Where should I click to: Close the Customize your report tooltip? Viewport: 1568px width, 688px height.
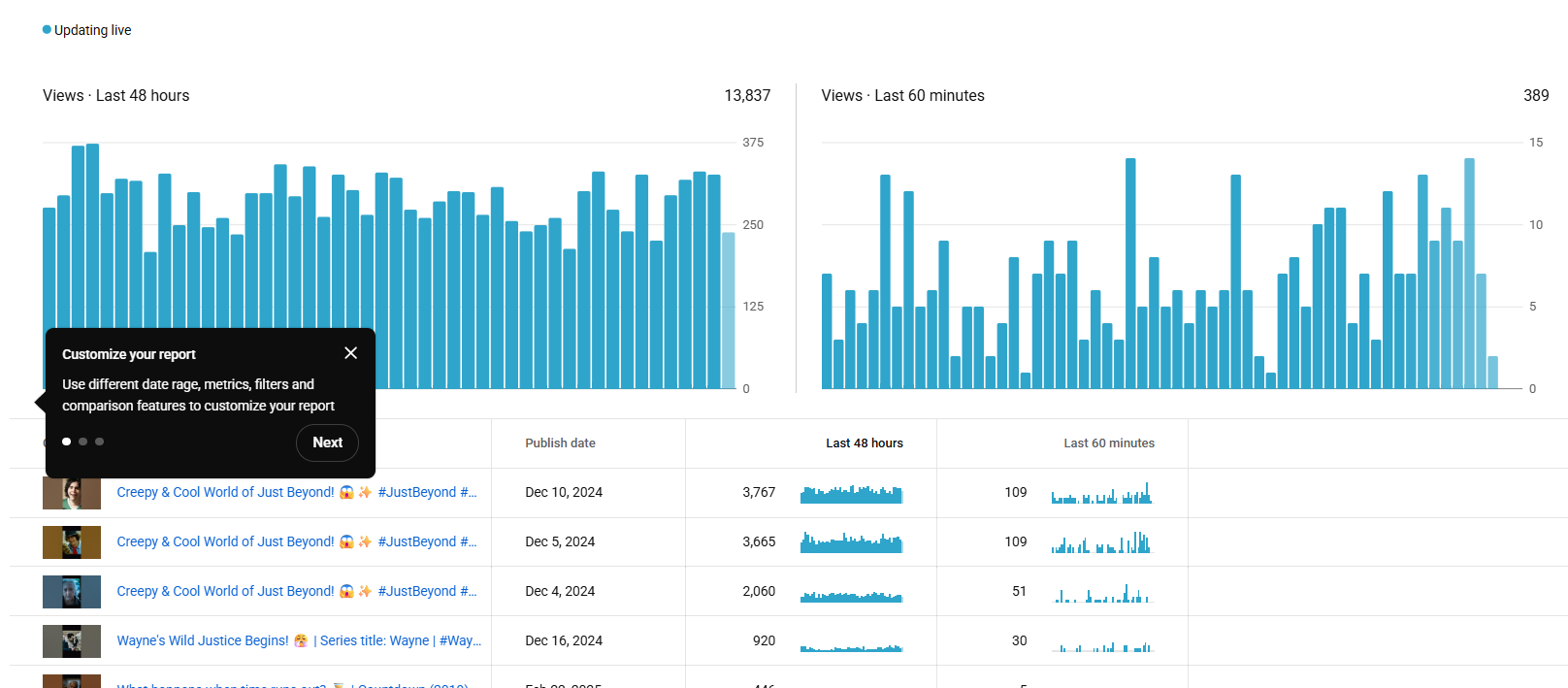coord(350,353)
